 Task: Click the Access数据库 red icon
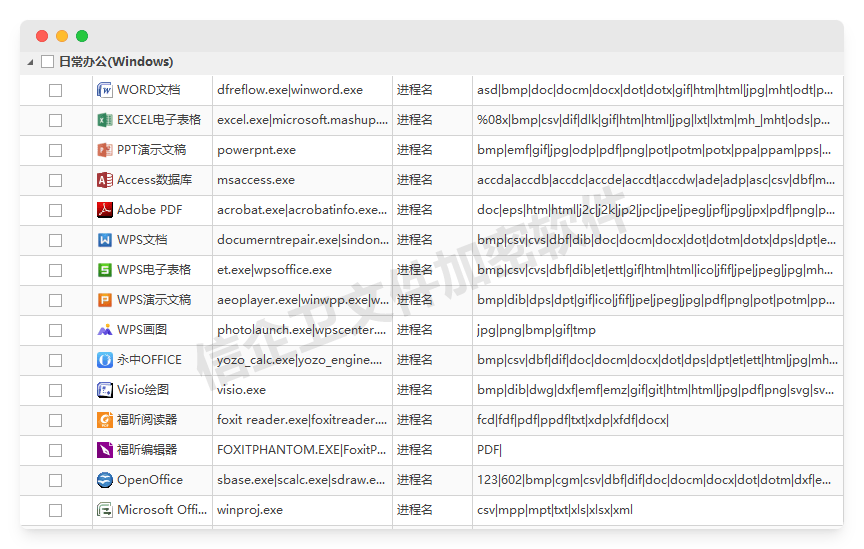pos(105,180)
